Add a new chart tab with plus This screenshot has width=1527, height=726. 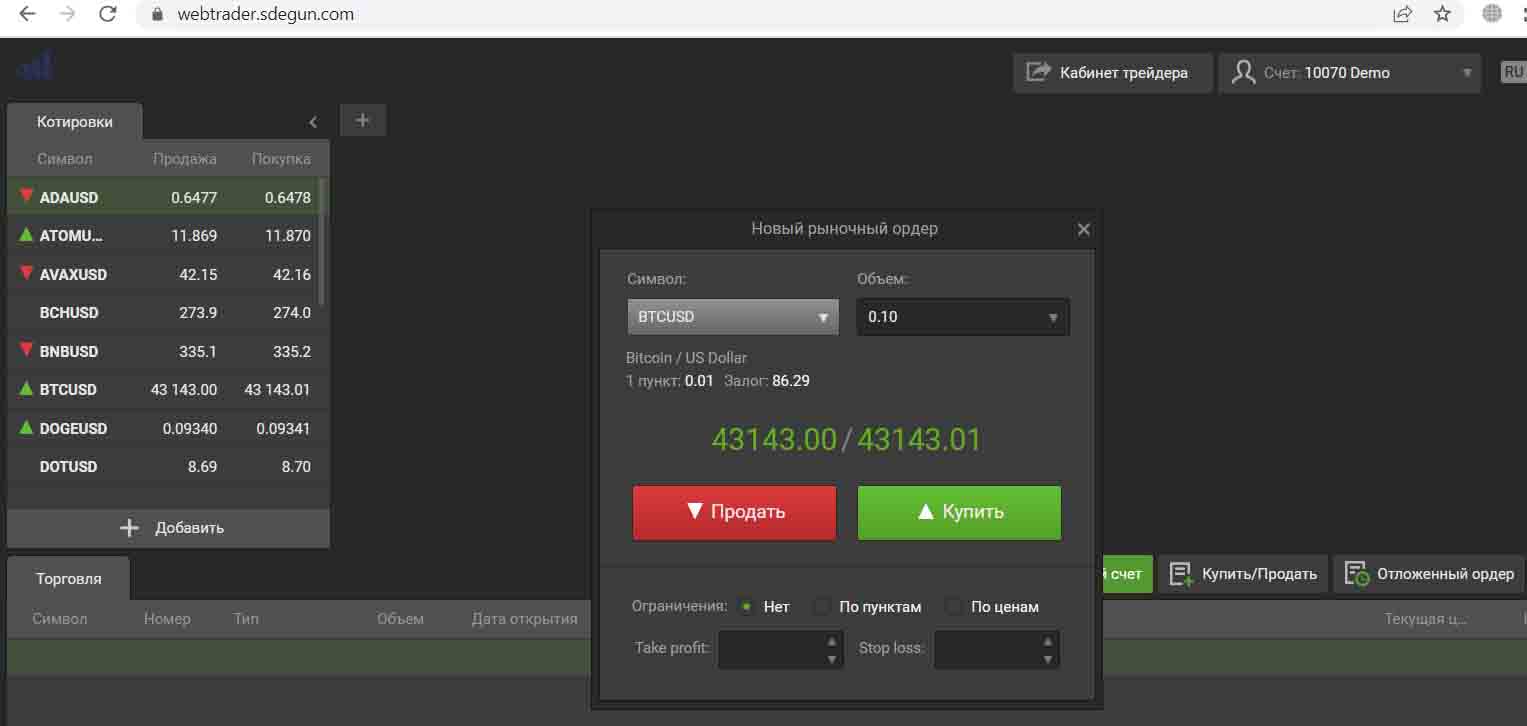(363, 120)
